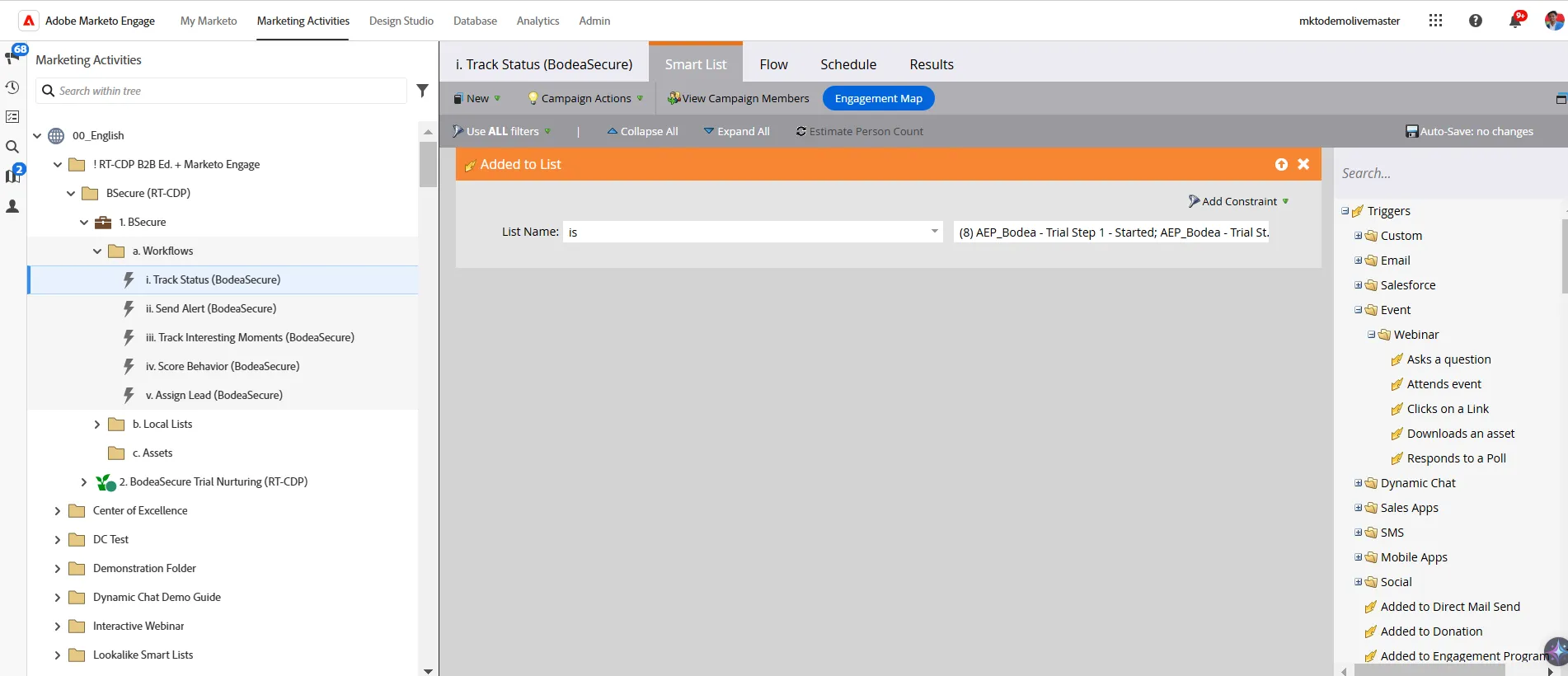Expand the Salesforce triggers folder
Image resolution: width=1568 pixels, height=676 pixels.
click(1358, 285)
